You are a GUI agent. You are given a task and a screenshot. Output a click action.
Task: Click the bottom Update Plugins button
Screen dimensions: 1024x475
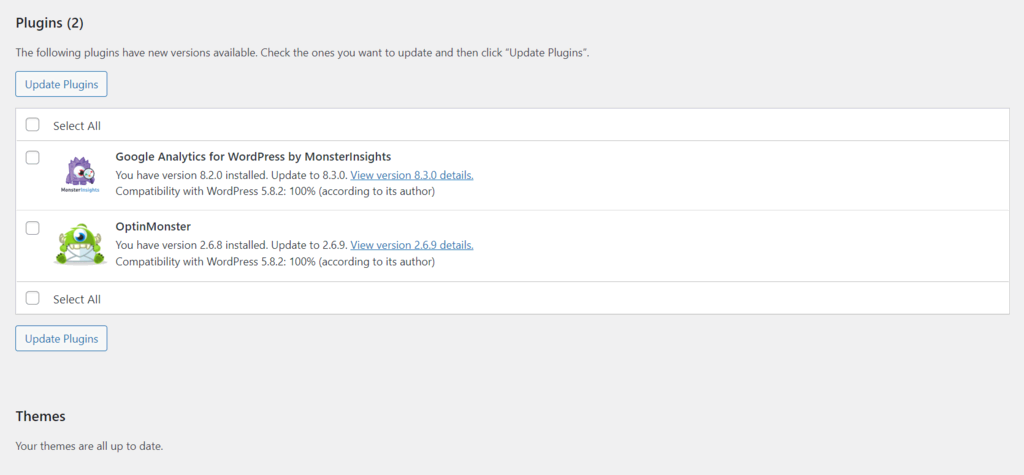(61, 338)
